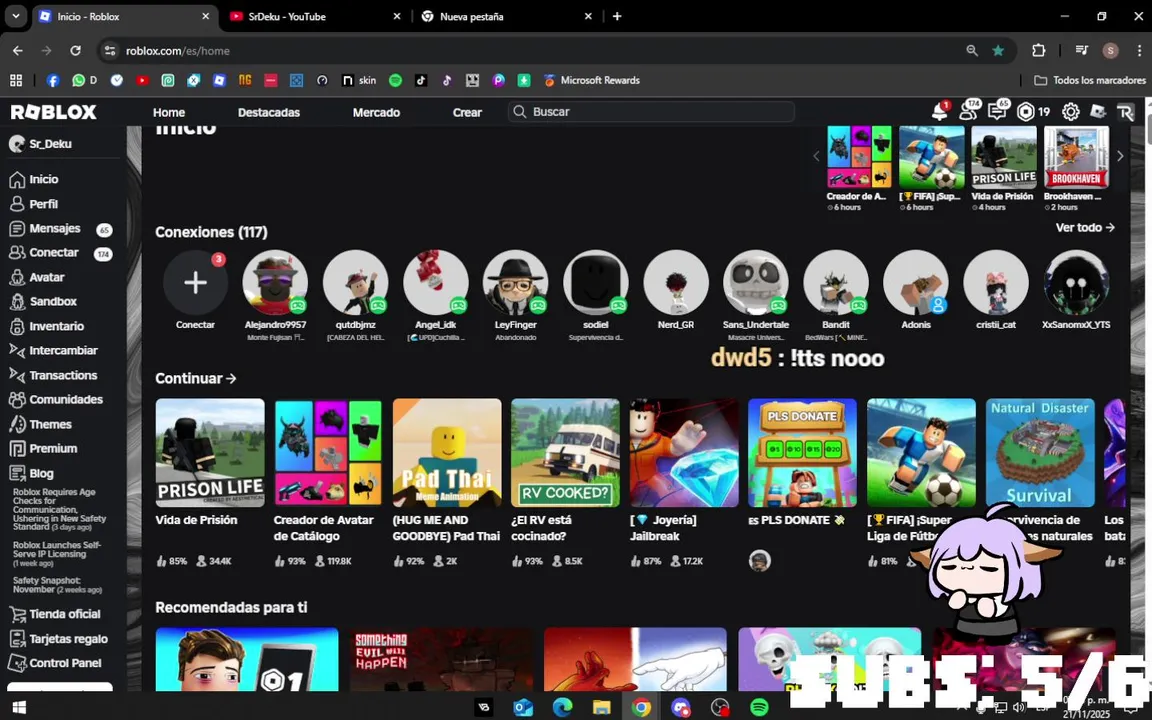The width and height of the screenshot is (1152, 720).
Task: Open the Brookhaven recent game tile
Action: coord(1076,157)
